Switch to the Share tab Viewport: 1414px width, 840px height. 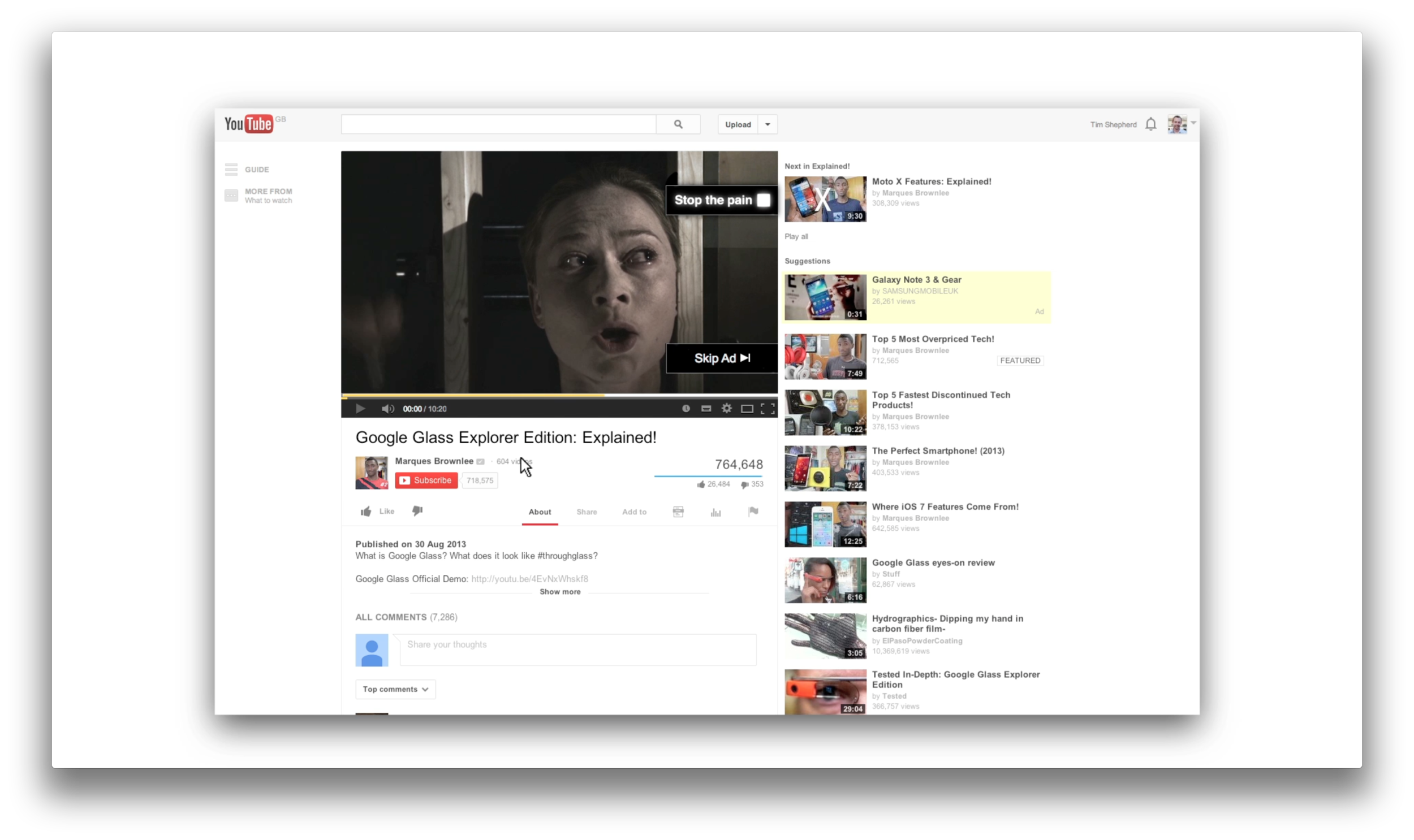click(x=586, y=512)
